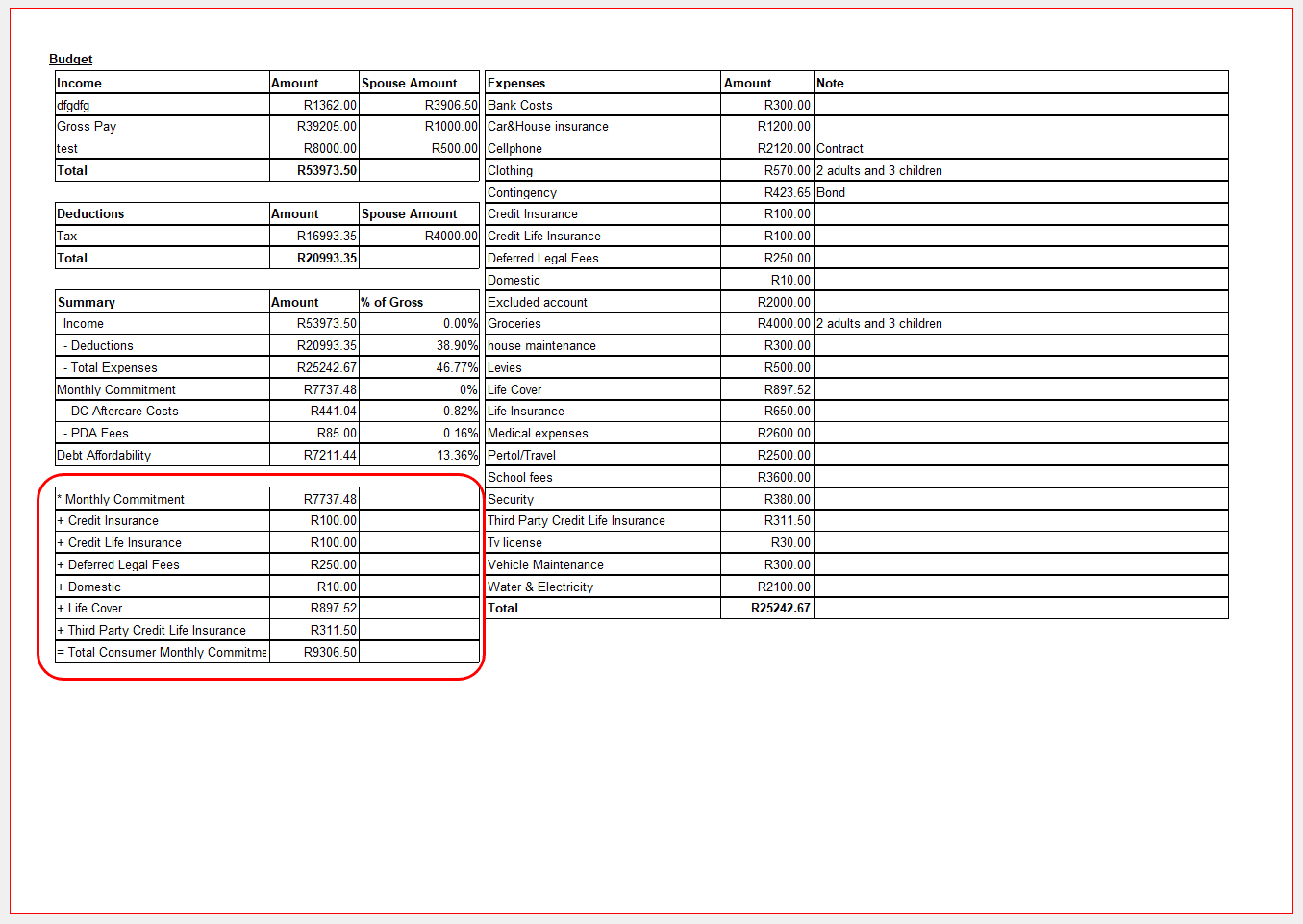Click the Total Consumer Monthly Commitment row label

click(162, 653)
